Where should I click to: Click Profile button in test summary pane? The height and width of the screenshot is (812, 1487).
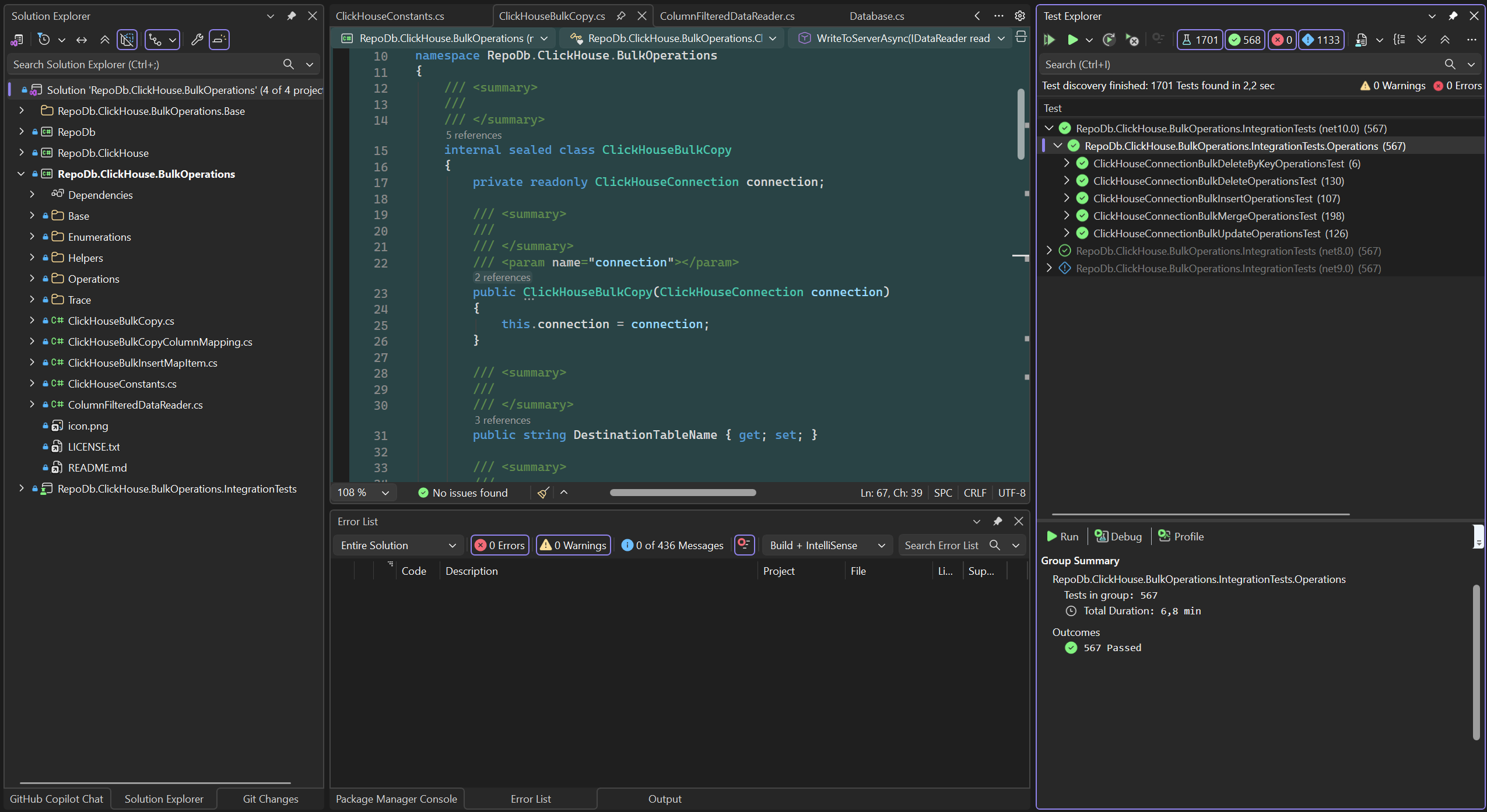1181,536
